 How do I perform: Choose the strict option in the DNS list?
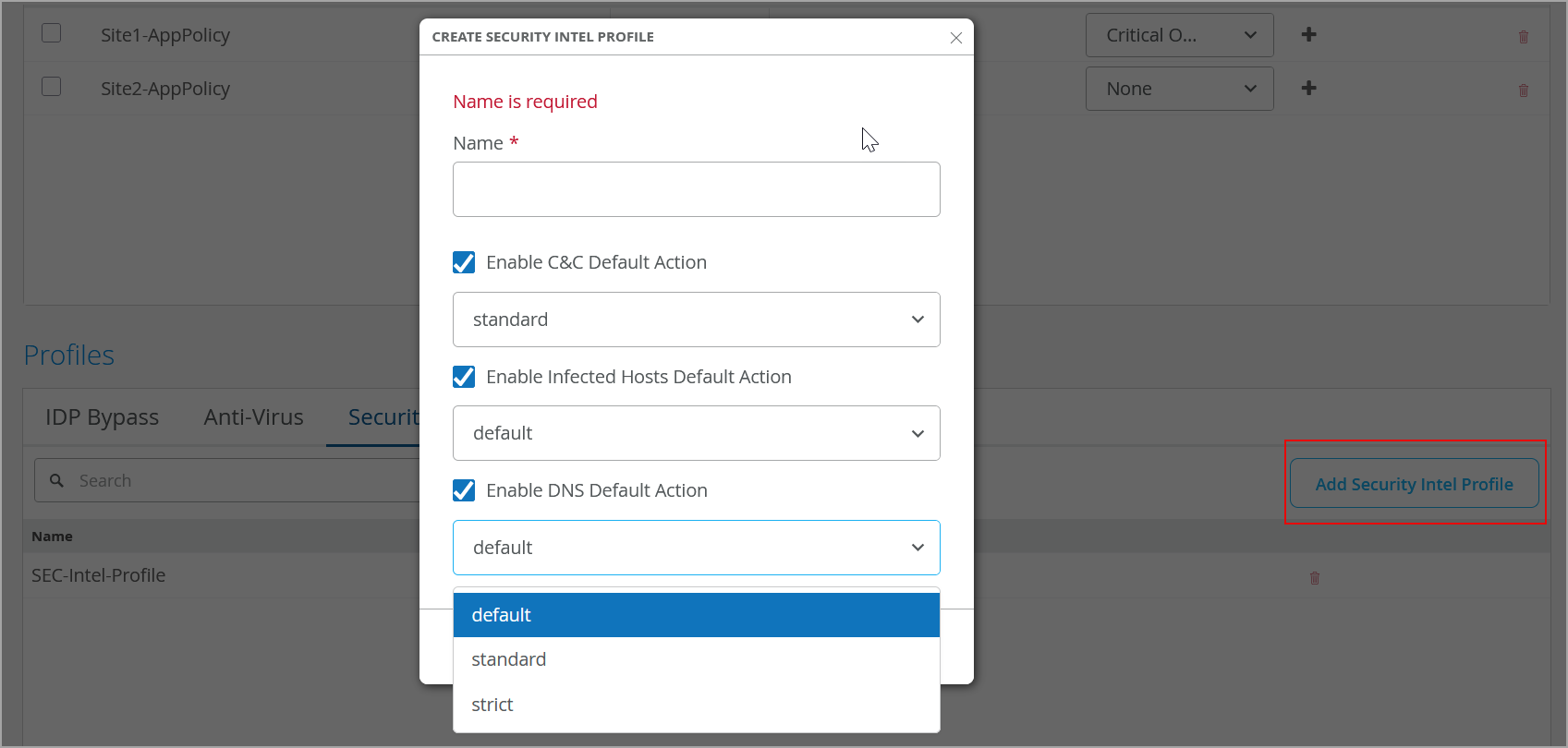click(x=492, y=705)
